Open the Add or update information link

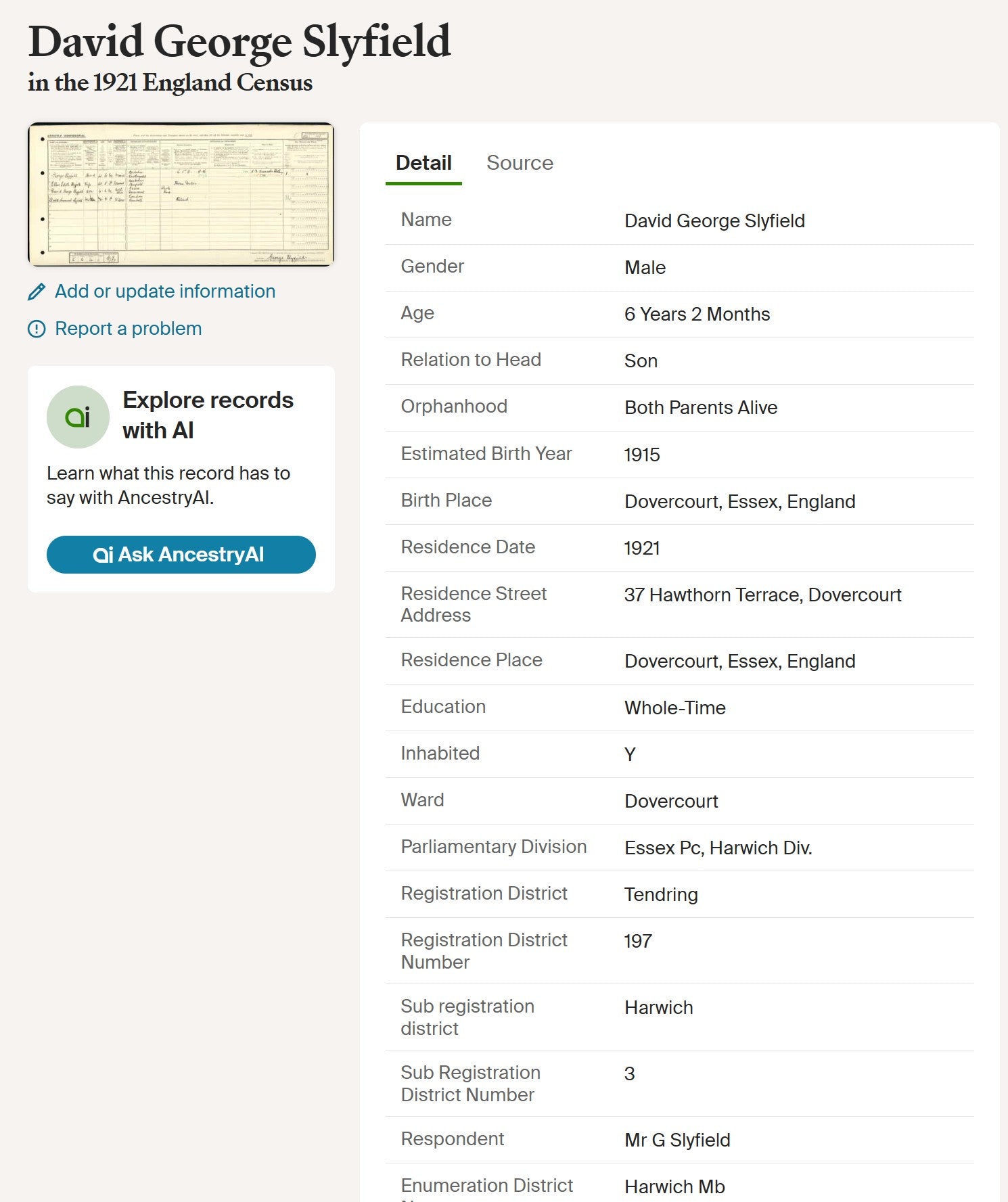click(x=164, y=292)
